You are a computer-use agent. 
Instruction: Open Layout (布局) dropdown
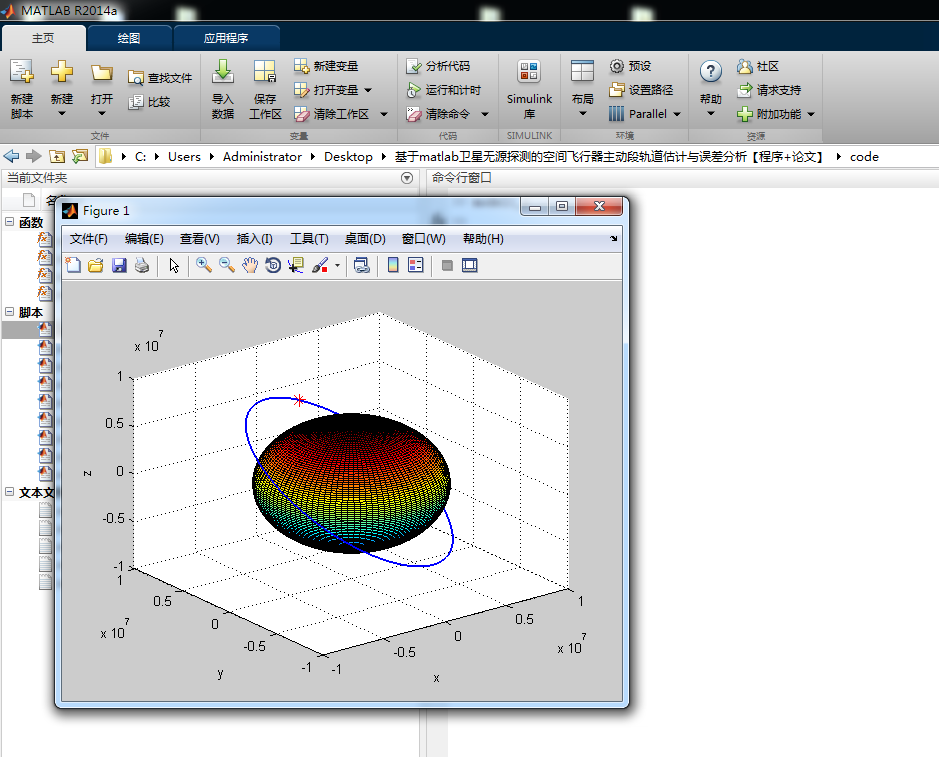pos(582,114)
